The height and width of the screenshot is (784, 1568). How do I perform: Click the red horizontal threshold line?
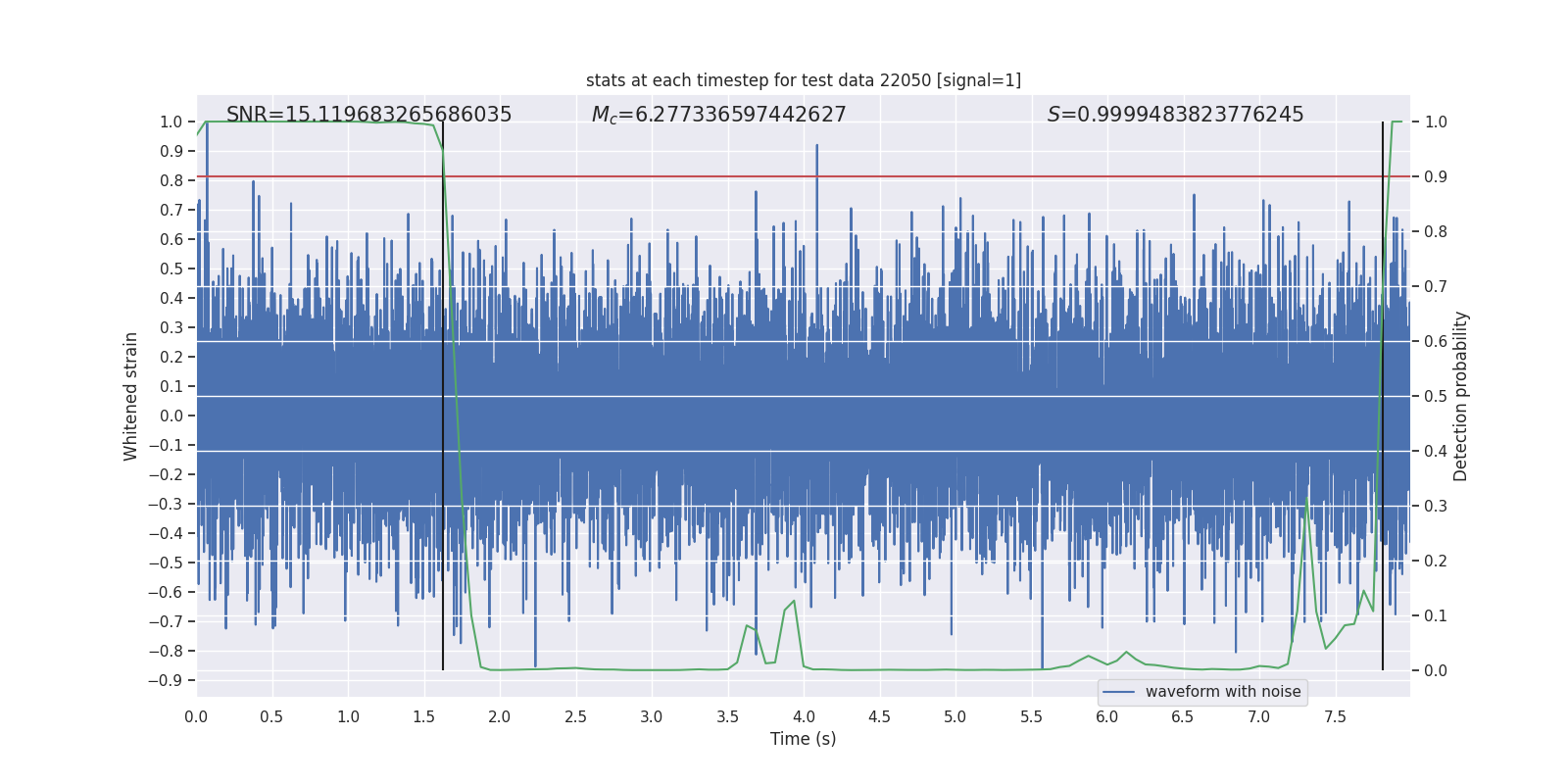pos(804,176)
